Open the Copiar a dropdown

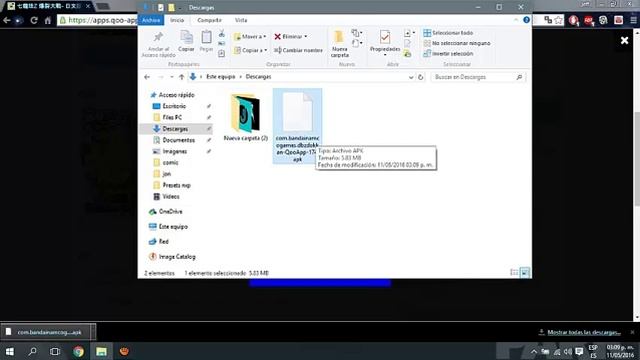(x=251, y=50)
